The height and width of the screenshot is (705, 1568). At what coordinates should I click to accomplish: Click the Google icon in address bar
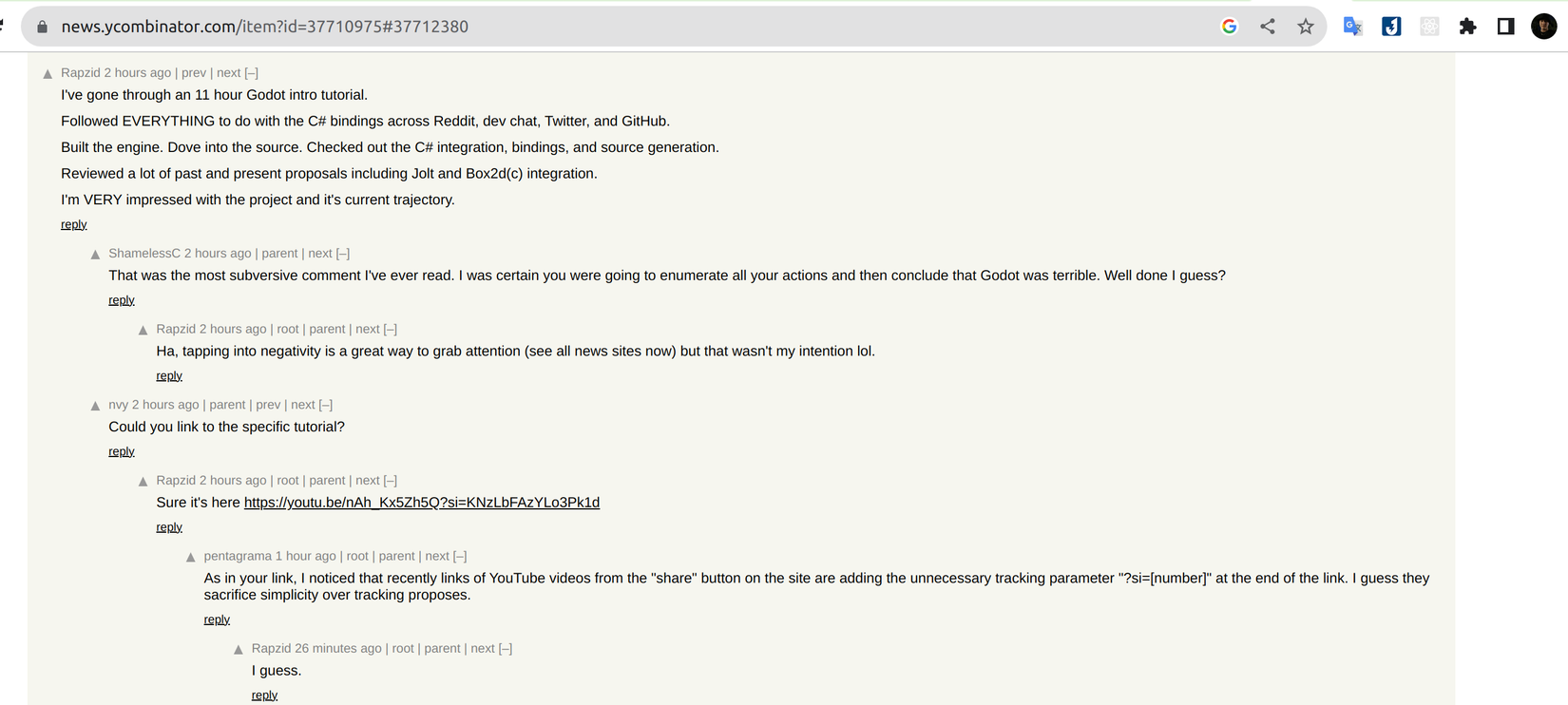point(1229,27)
